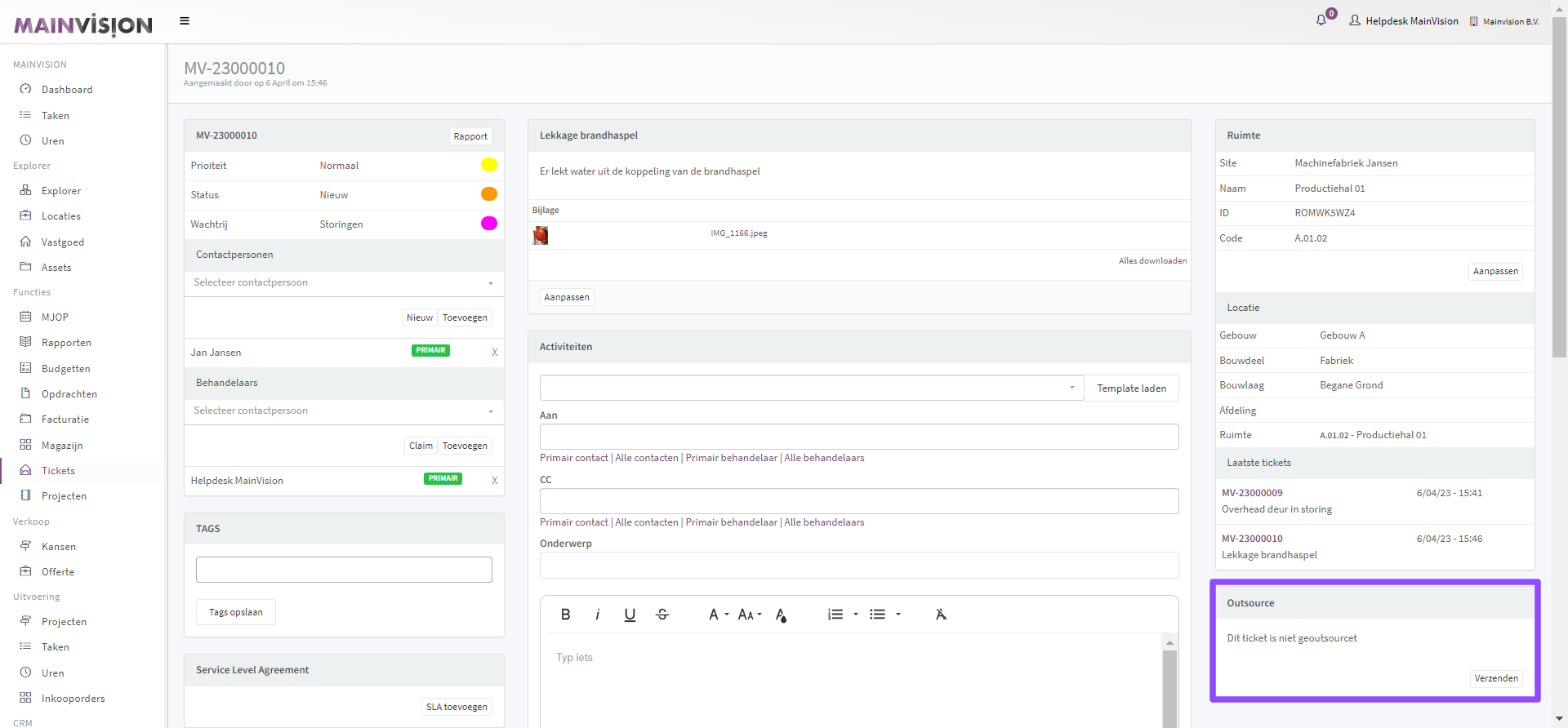Toggle strikethrough formatting in the editor
Viewport: 1568px width, 728px height.
pos(662,615)
